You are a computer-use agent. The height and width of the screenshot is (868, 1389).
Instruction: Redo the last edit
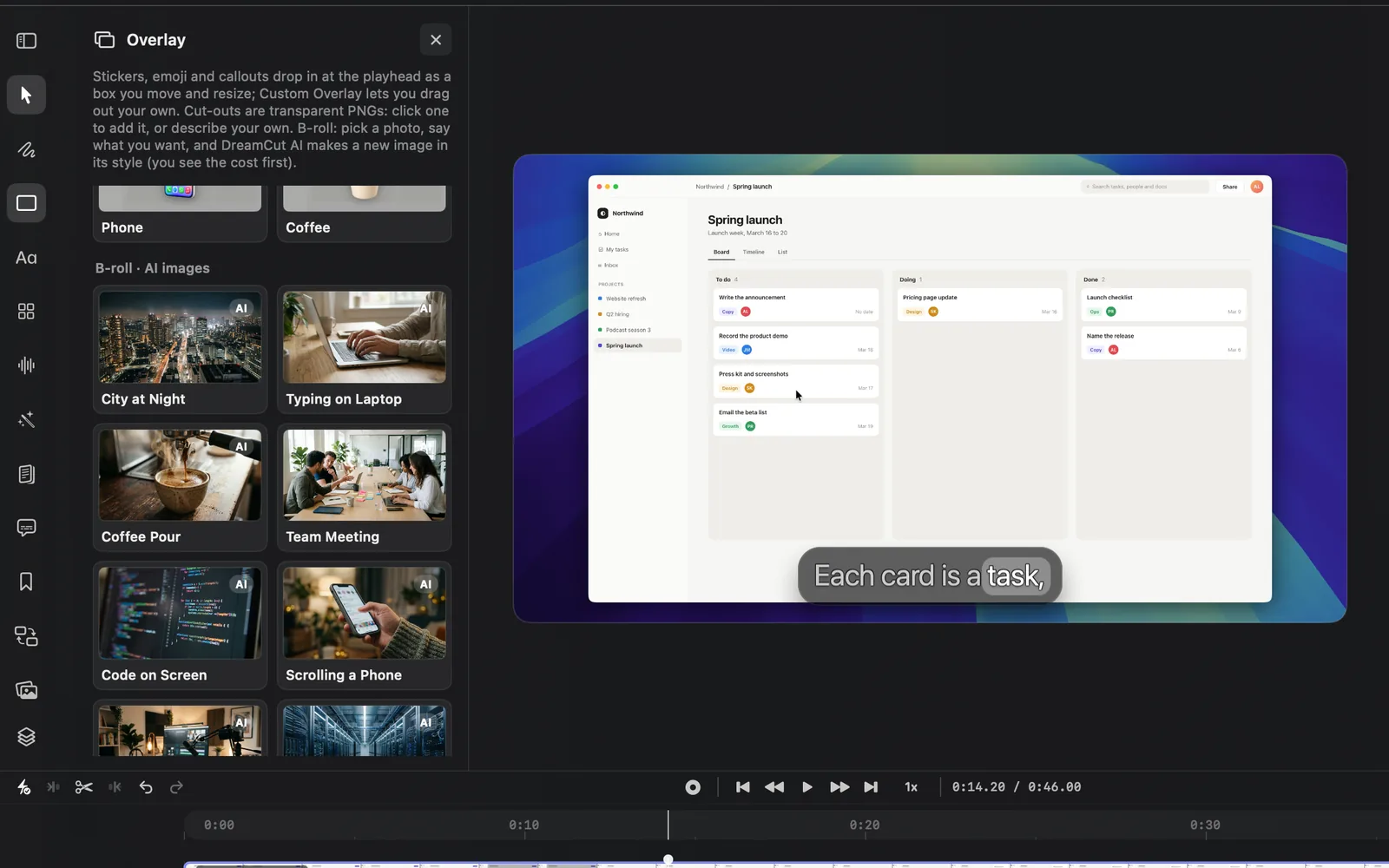176,787
